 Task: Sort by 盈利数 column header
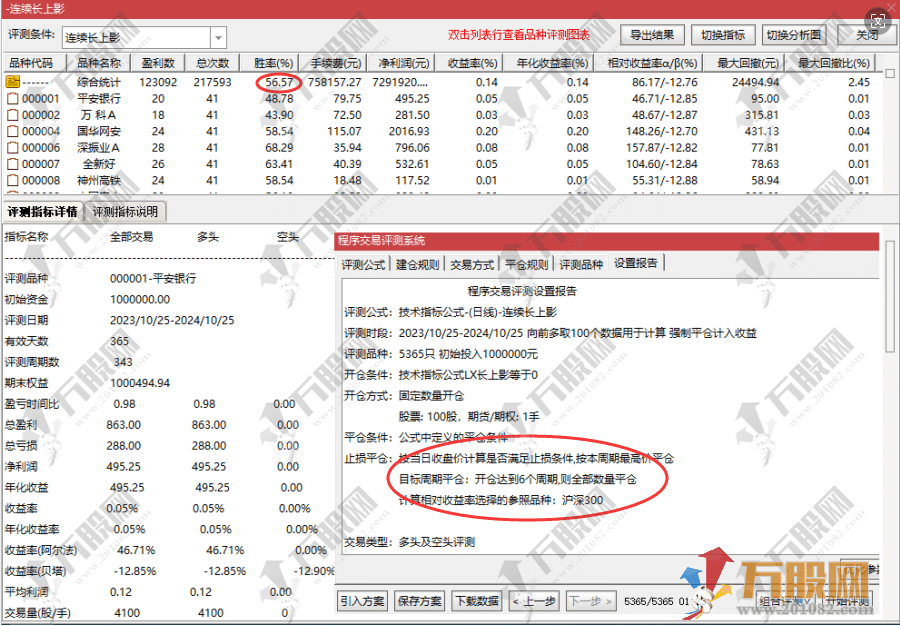pos(157,63)
